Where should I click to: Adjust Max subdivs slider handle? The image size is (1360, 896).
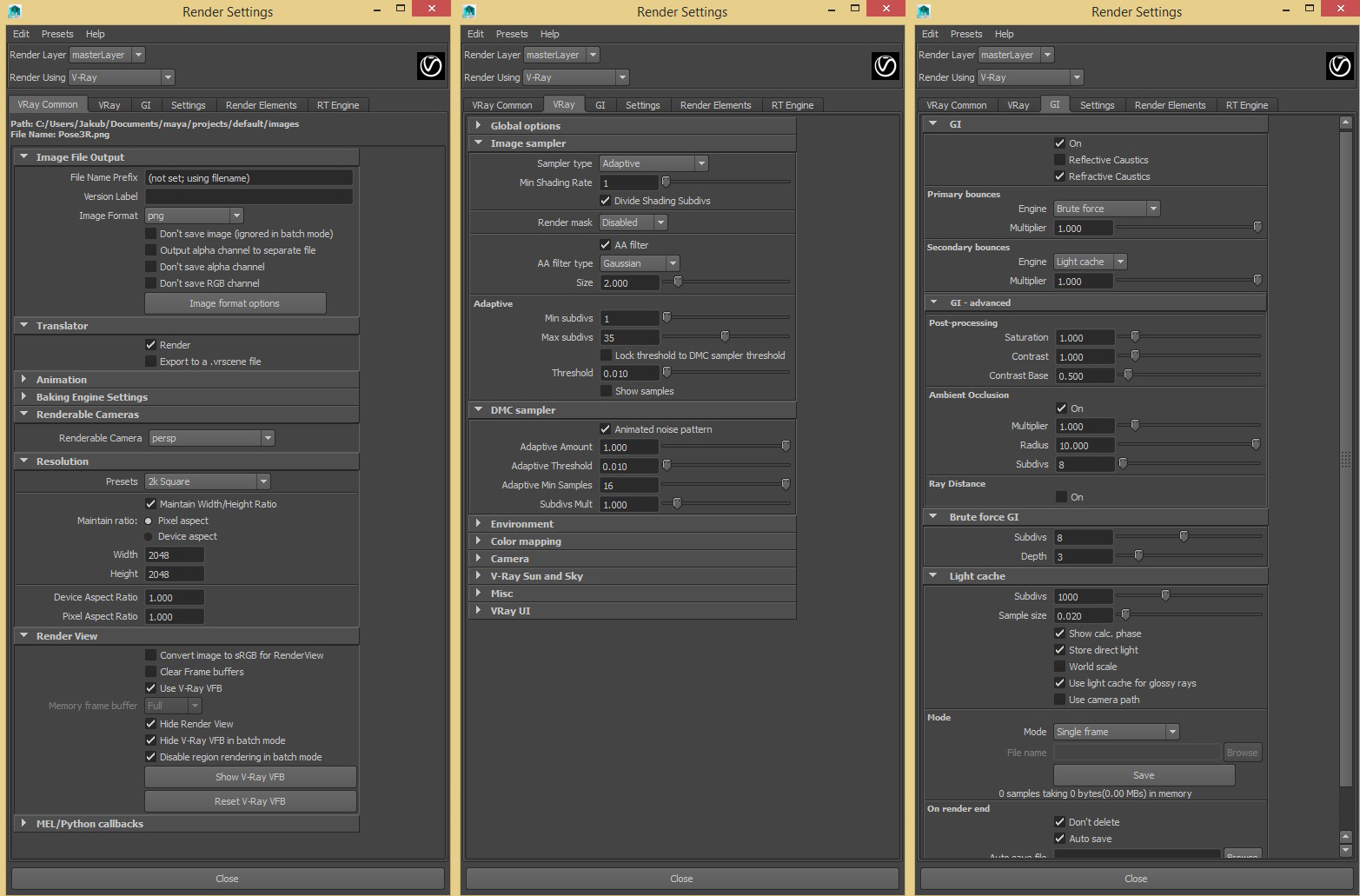point(725,336)
